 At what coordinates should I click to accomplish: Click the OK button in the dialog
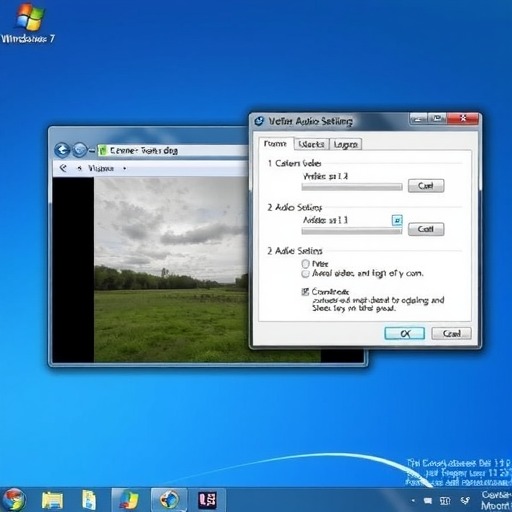pyautogui.click(x=405, y=333)
